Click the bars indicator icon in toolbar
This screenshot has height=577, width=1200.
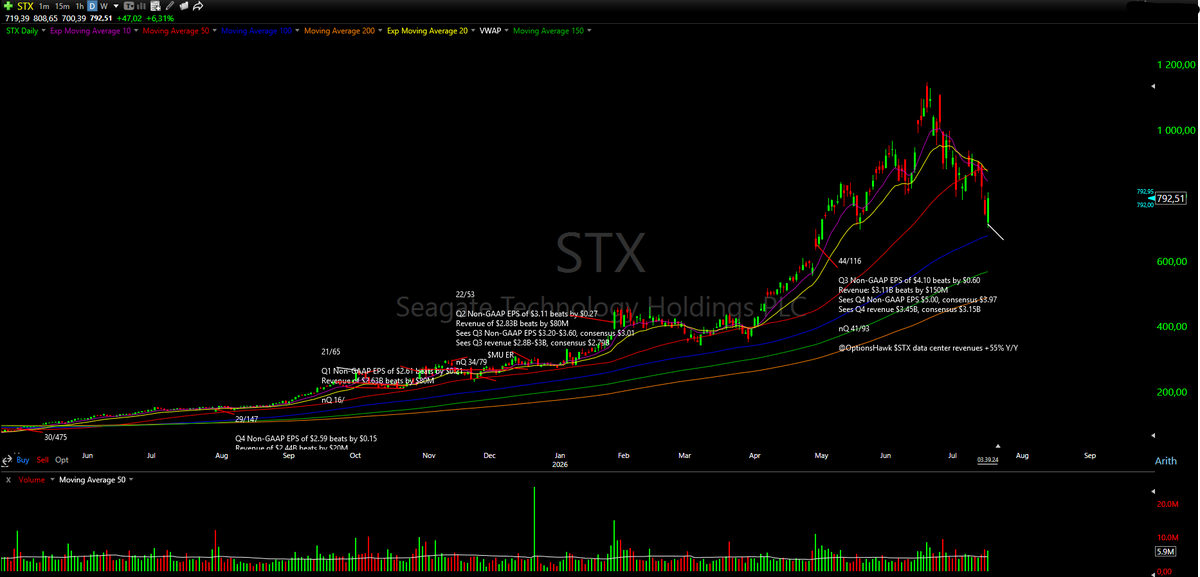click(141, 6)
